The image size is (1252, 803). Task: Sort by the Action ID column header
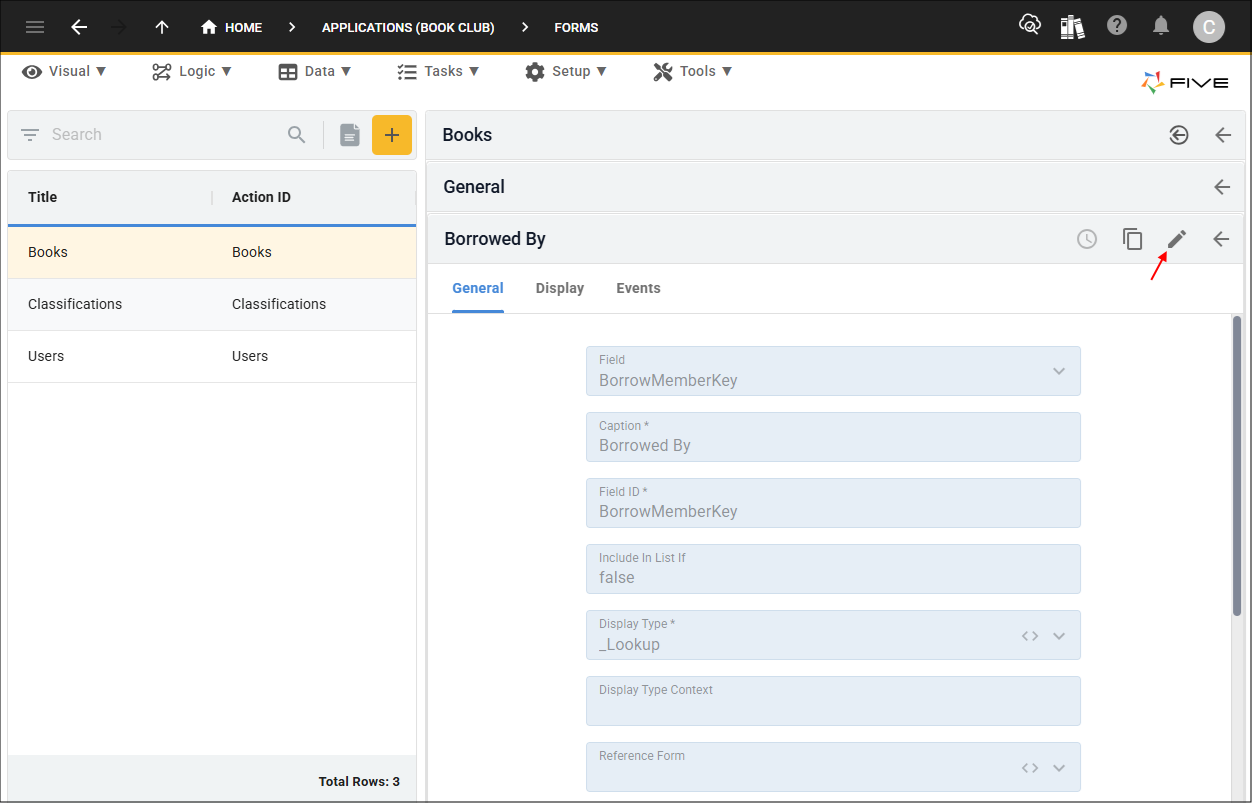tap(261, 197)
